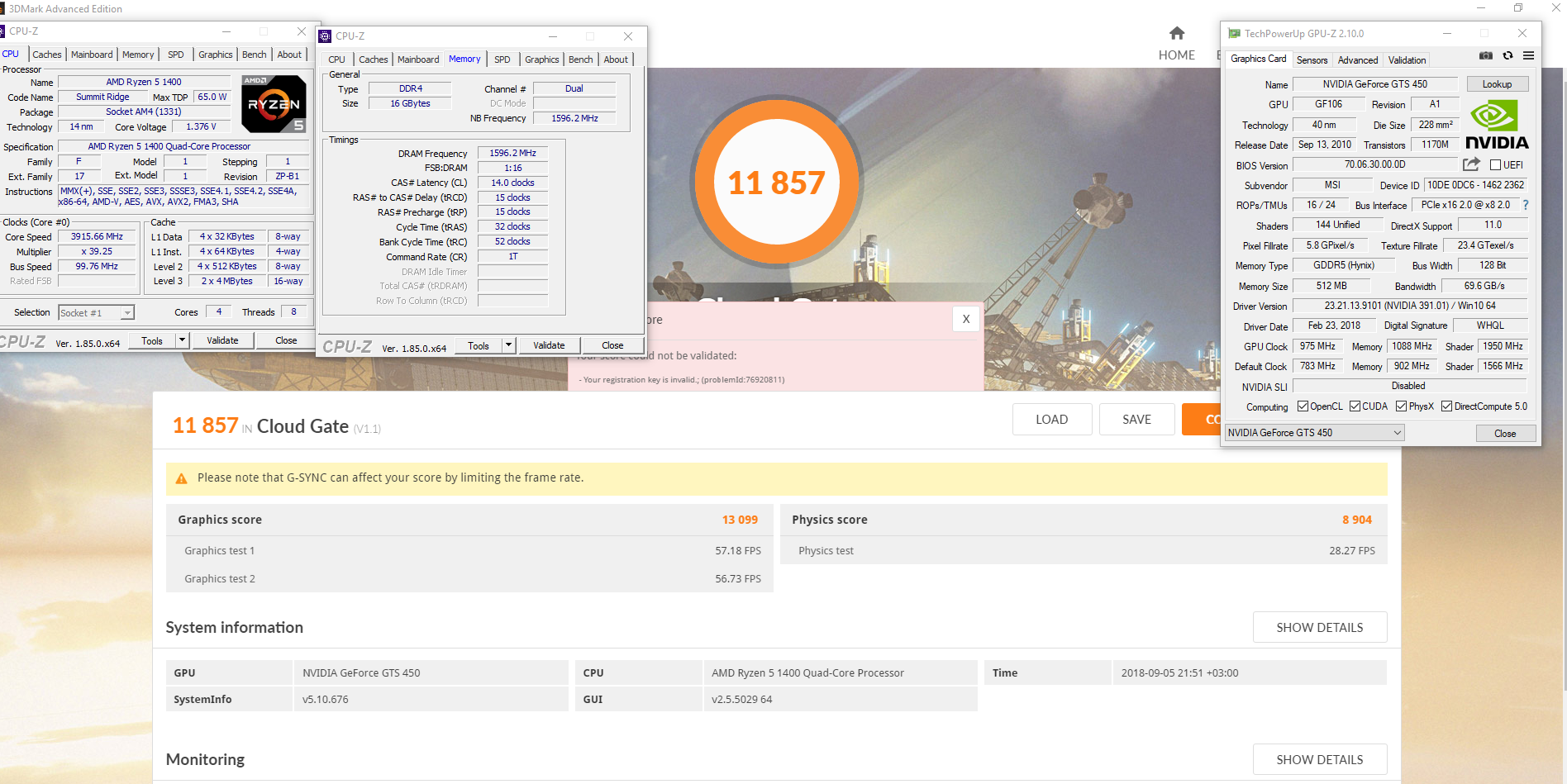Toggle the OpenCL checkbox
This screenshot has width=1567, height=784.
[x=1303, y=406]
